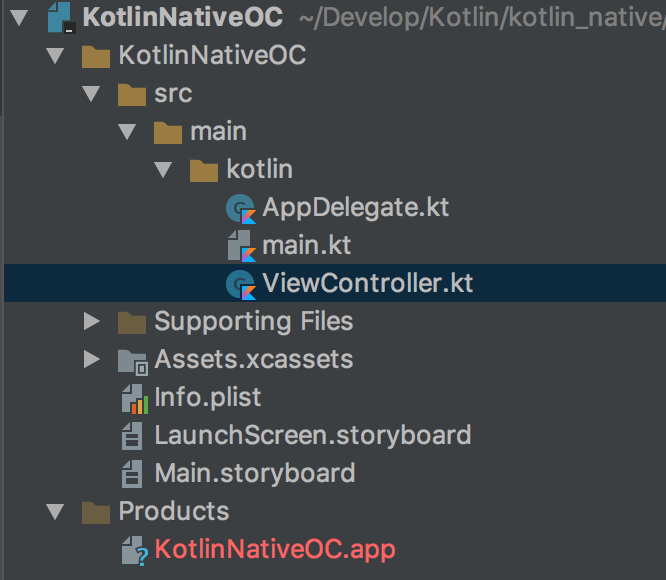Click the KotlinNativeOC project root icon
Screen dimensions: 666x580
click(59, 18)
